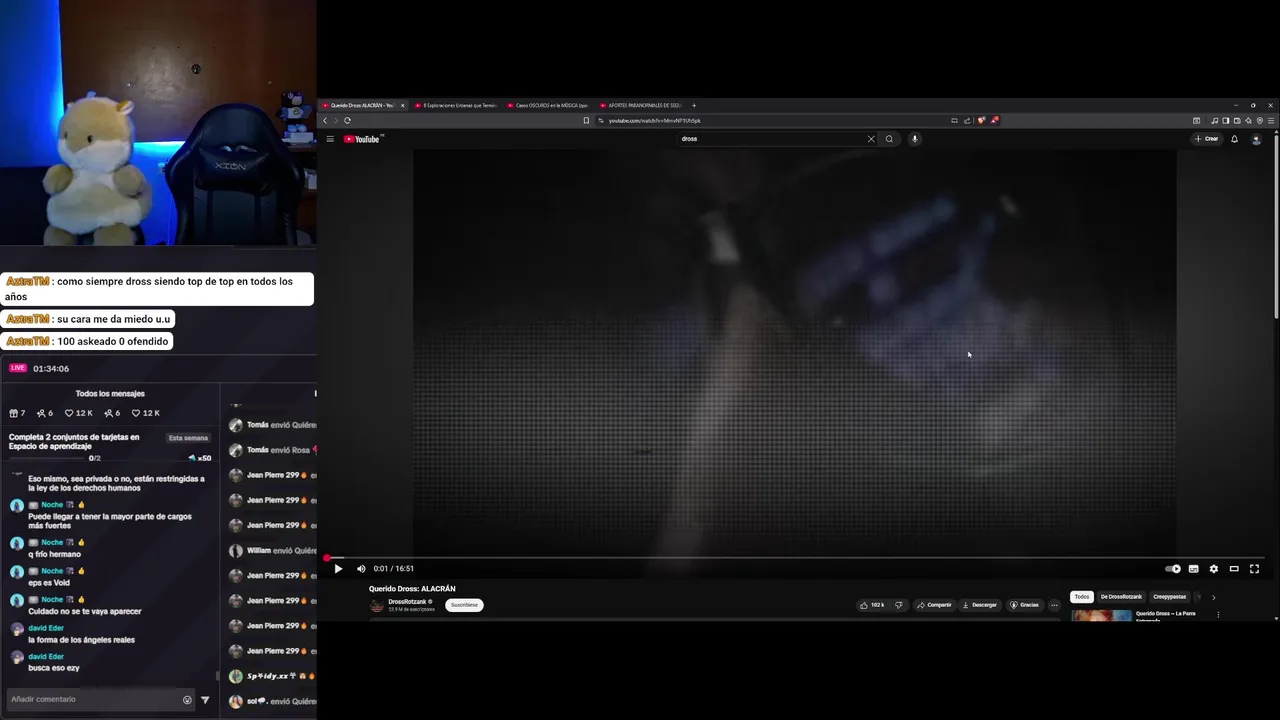The width and height of the screenshot is (1280, 720).
Task: Clear the YouTube search text
Action: [x=871, y=139]
